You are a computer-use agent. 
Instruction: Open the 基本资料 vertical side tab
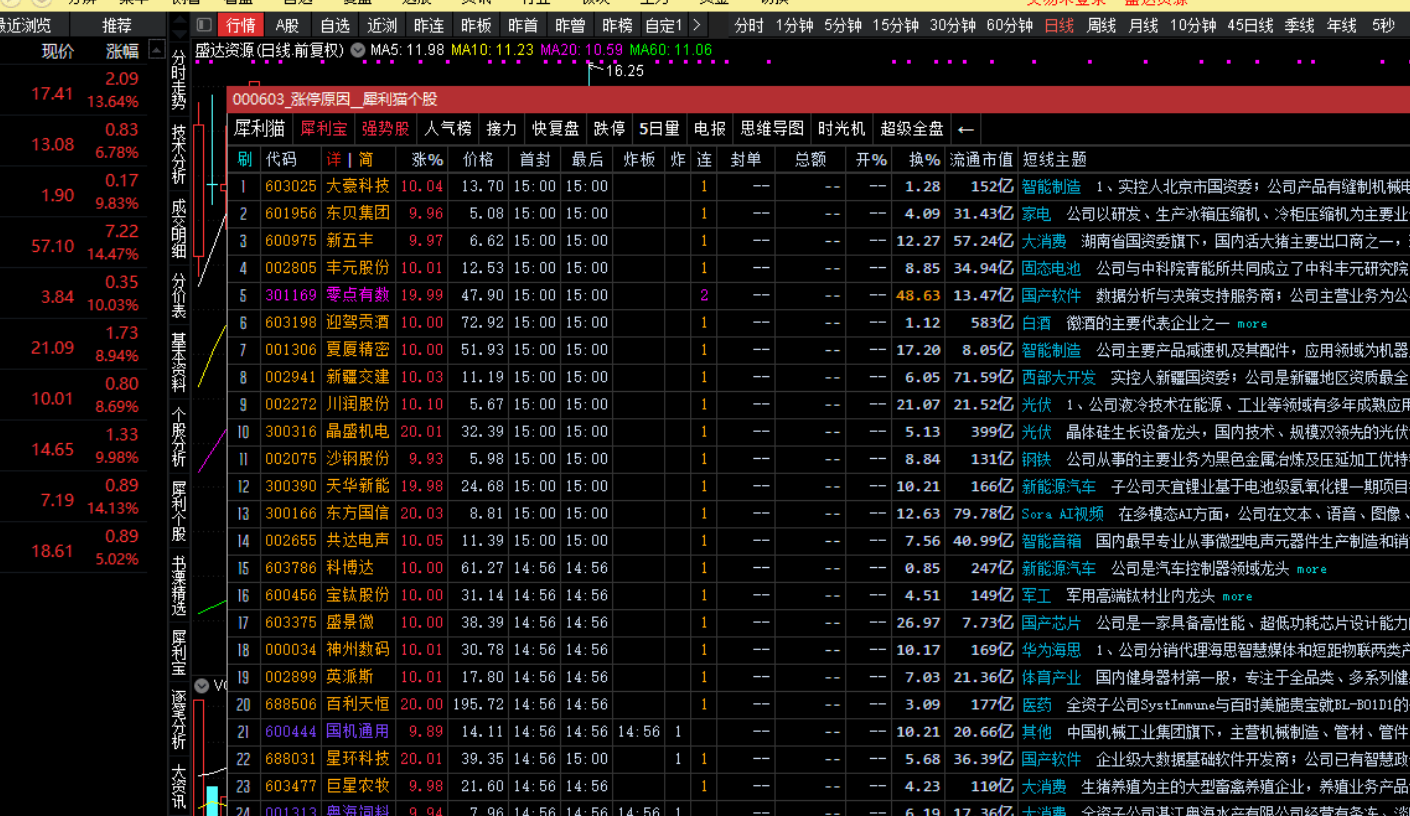pos(179,362)
